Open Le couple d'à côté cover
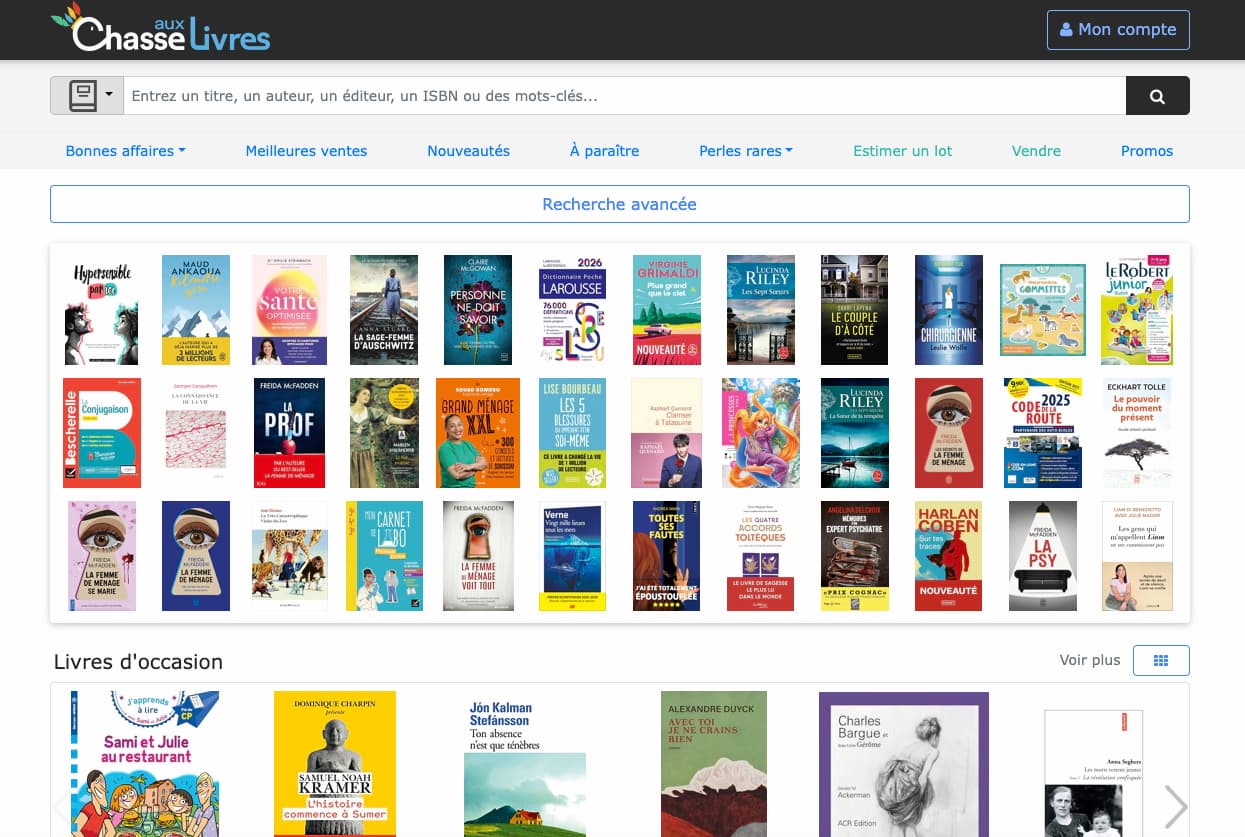This screenshot has width=1245, height=837. 855,310
